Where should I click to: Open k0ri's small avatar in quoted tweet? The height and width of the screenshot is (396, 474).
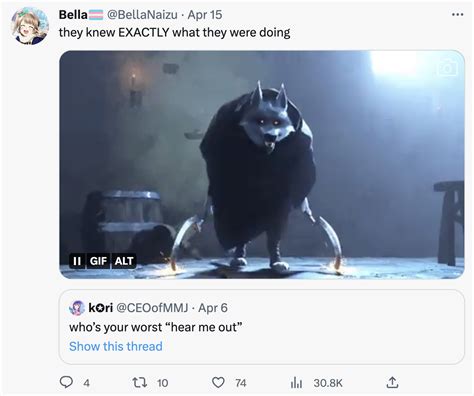click(77, 308)
